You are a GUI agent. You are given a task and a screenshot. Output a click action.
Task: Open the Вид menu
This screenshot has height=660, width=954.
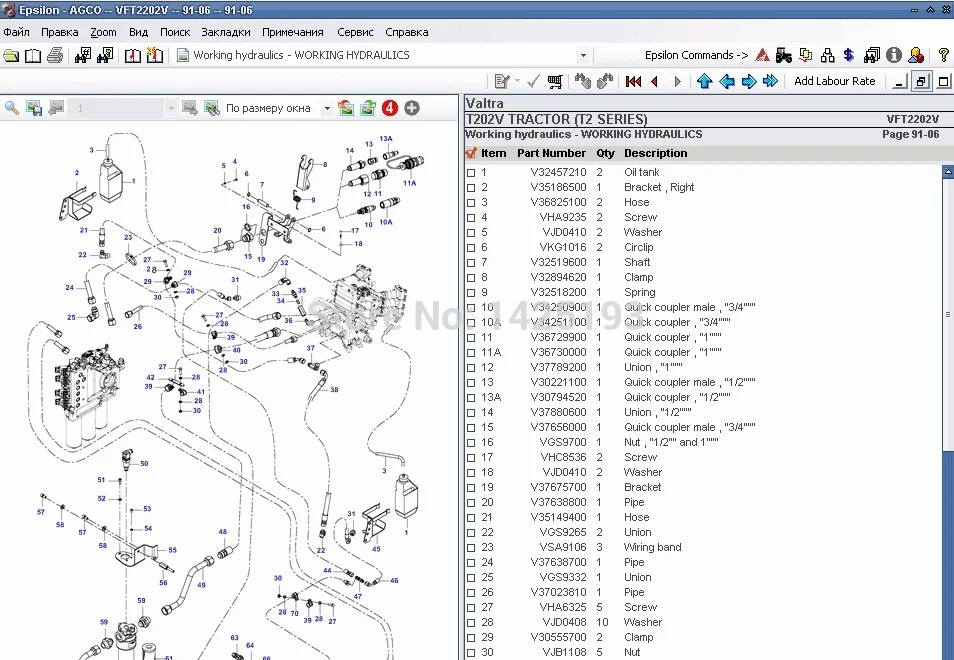coord(138,32)
